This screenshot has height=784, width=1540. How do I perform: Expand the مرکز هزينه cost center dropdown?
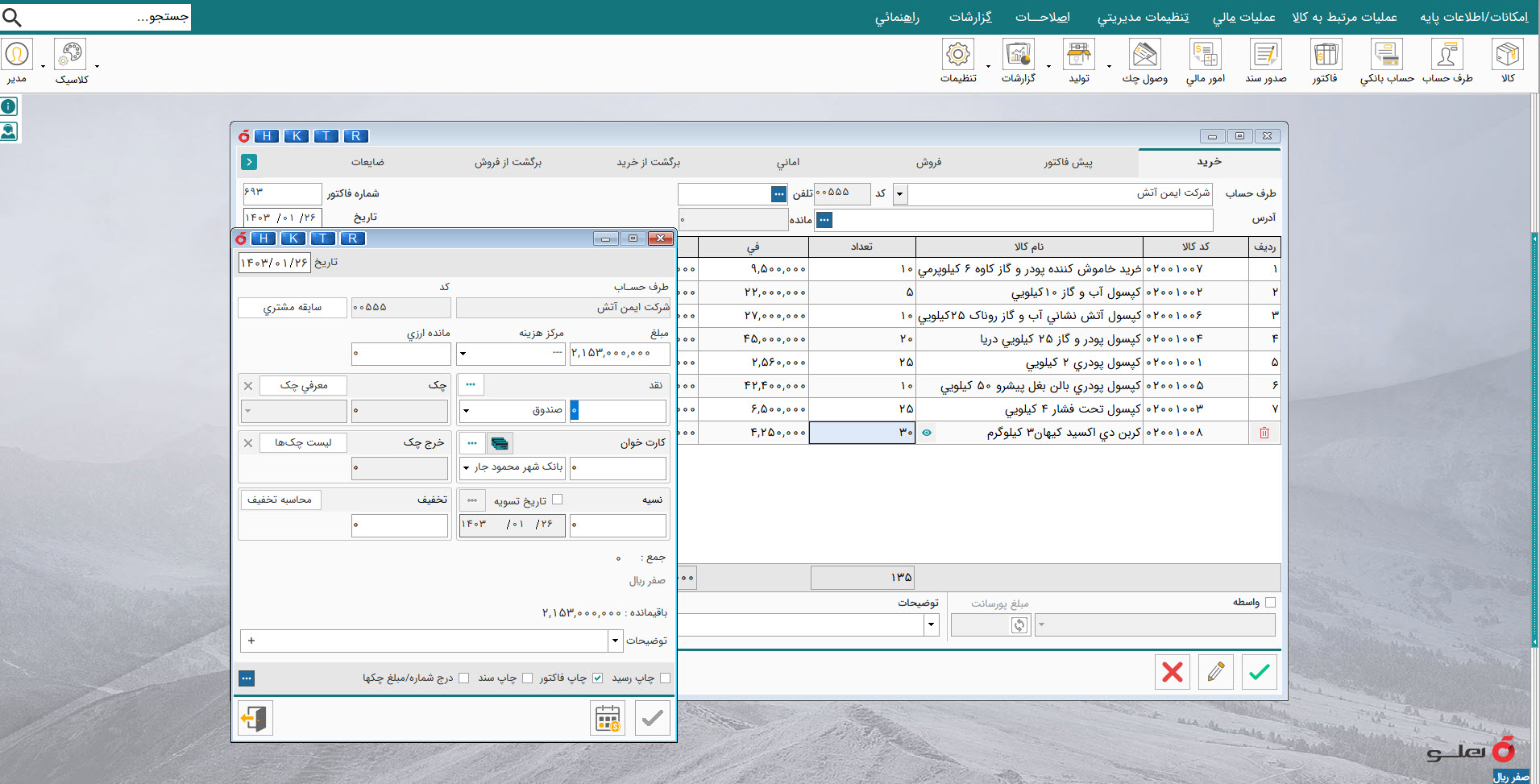click(463, 354)
